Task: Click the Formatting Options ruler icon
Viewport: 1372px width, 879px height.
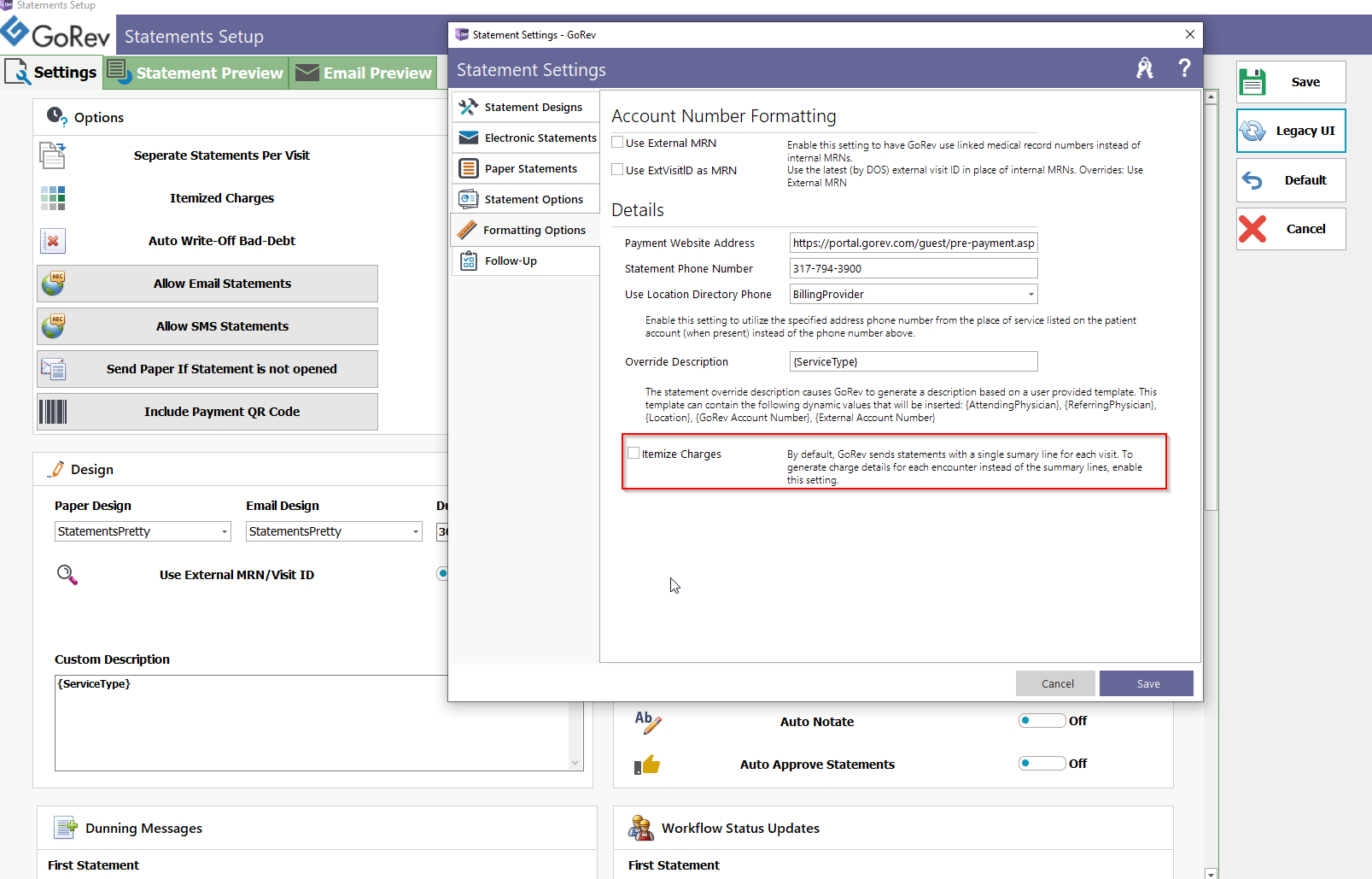Action: pyautogui.click(x=467, y=230)
